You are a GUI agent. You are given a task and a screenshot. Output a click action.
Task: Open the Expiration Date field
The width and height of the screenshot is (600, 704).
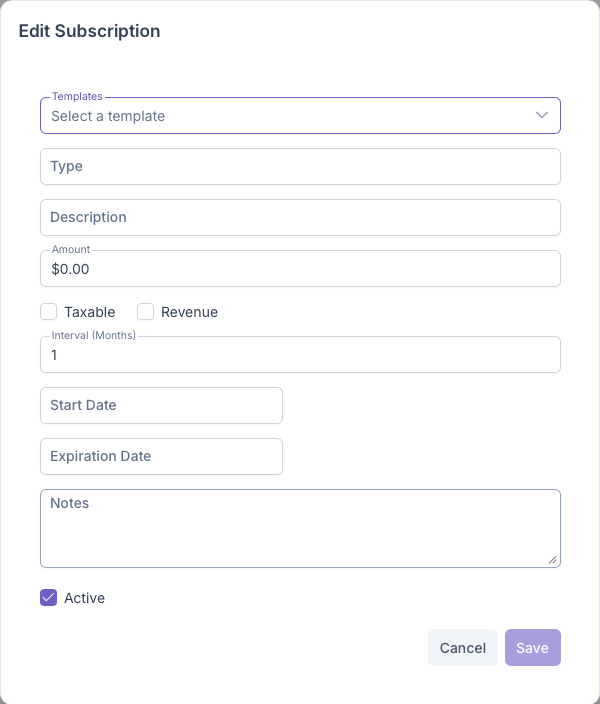click(x=161, y=456)
